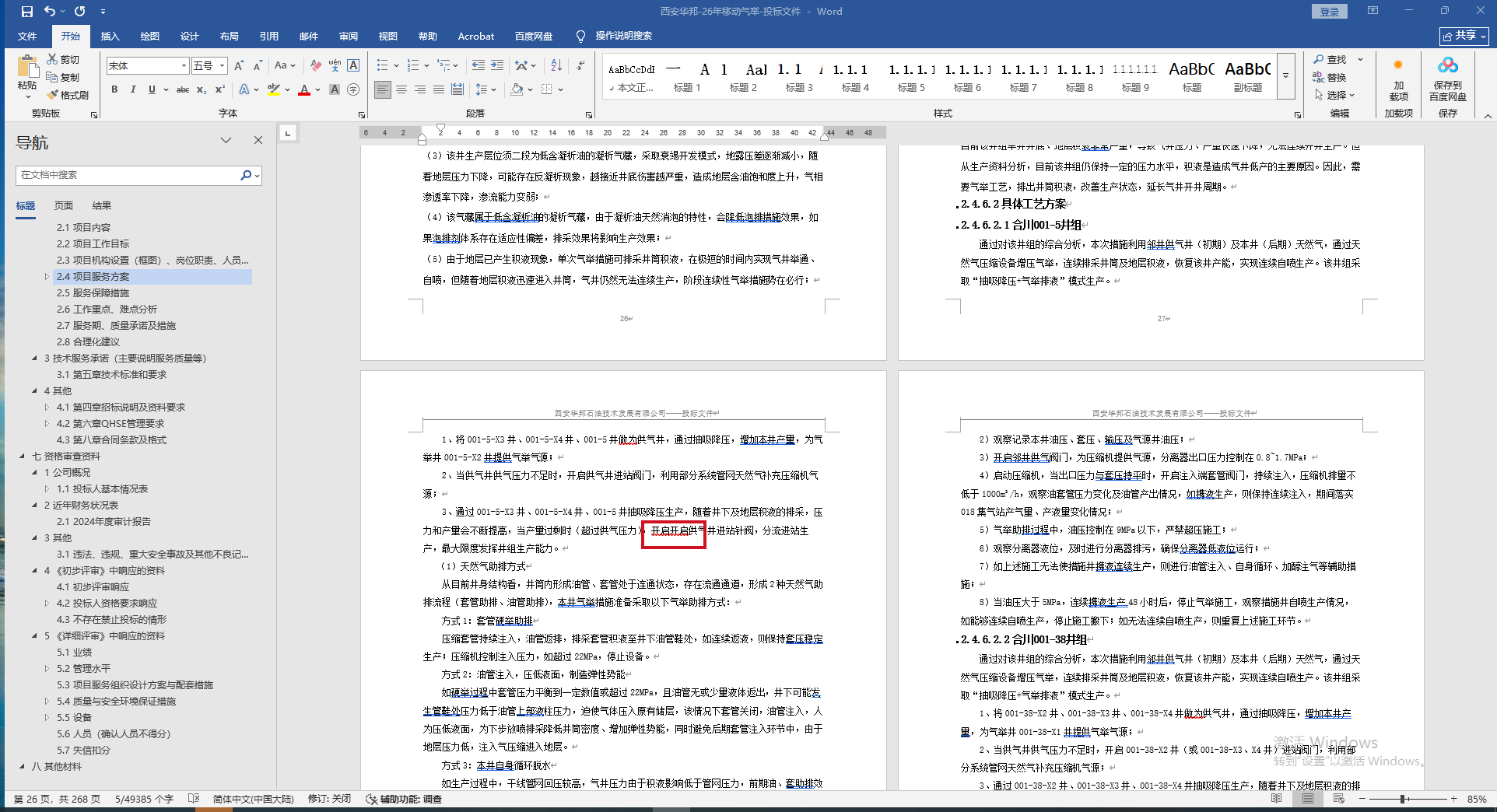Apply the red font color swatch
This screenshot has height=812, width=1497.
pyautogui.click(x=304, y=89)
